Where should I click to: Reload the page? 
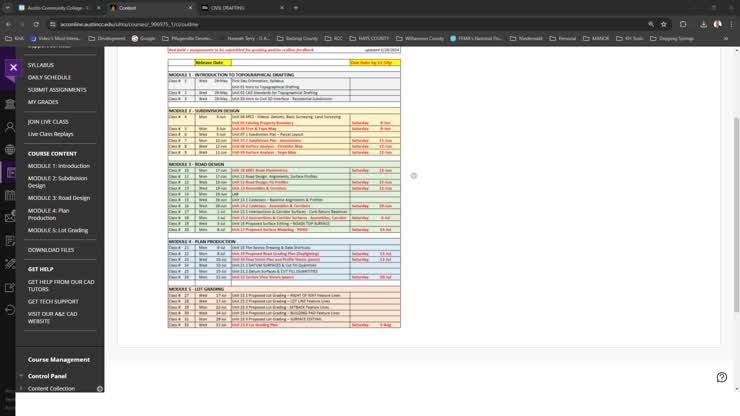36,24
